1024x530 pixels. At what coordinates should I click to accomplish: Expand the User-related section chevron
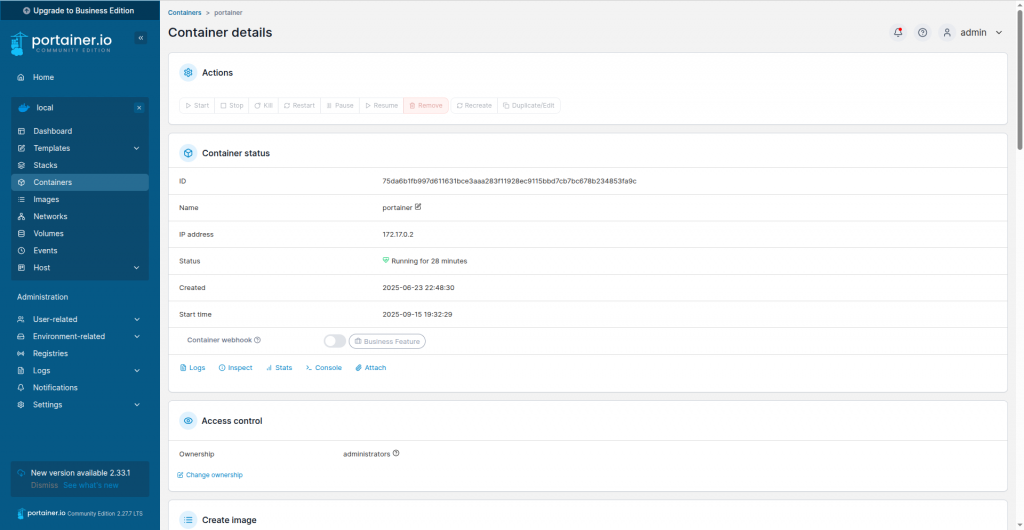tap(137, 319)
